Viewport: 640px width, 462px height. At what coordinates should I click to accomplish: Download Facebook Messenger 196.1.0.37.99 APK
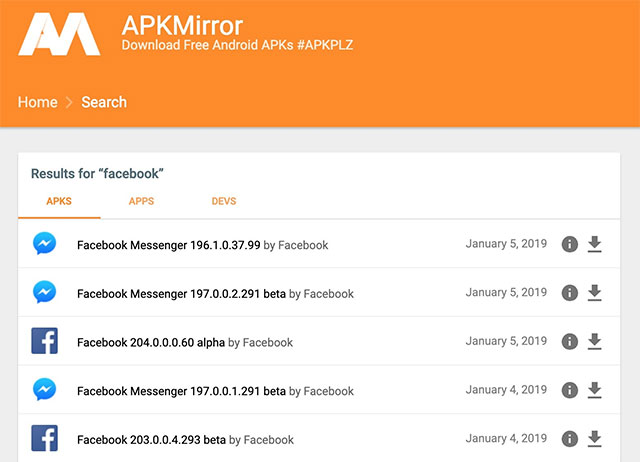point(594,244)
